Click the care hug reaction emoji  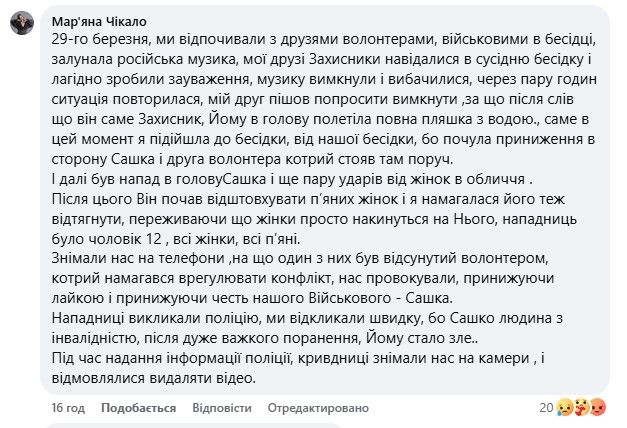tap(583, 408)
